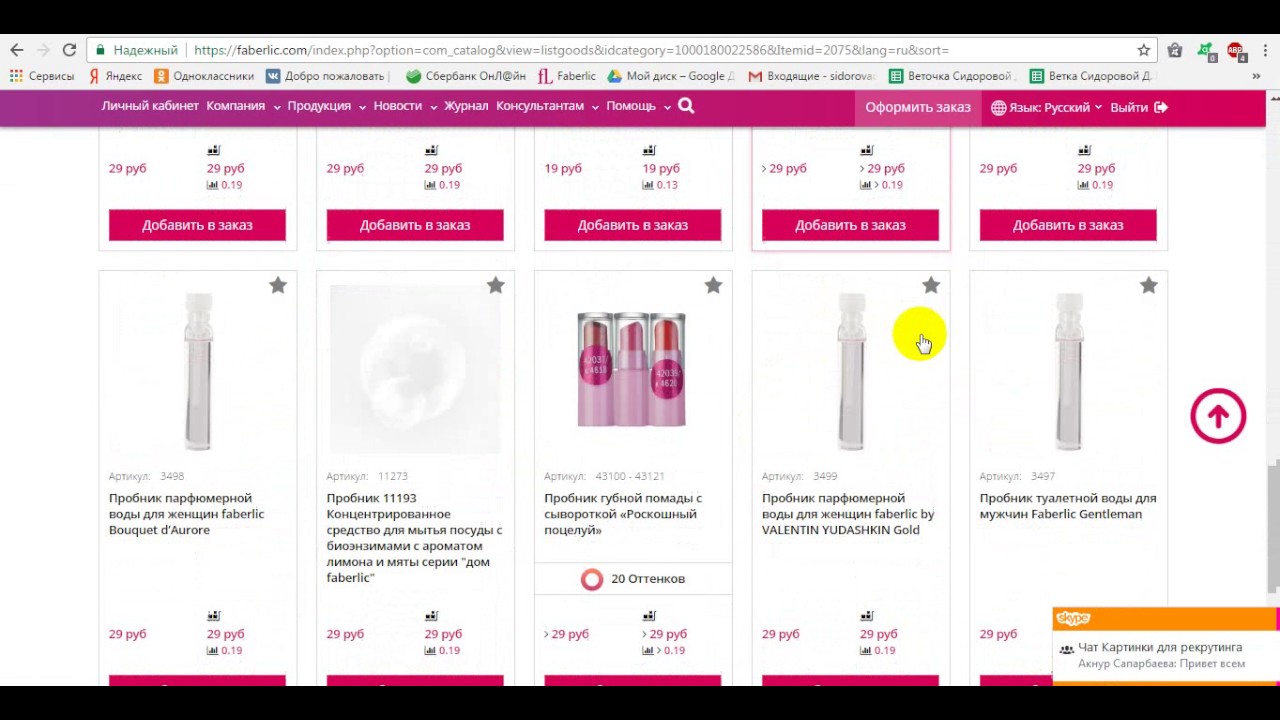The image size is (1280, 720).
Task: Click the Оформить заказ button
Action: (918, 107)
